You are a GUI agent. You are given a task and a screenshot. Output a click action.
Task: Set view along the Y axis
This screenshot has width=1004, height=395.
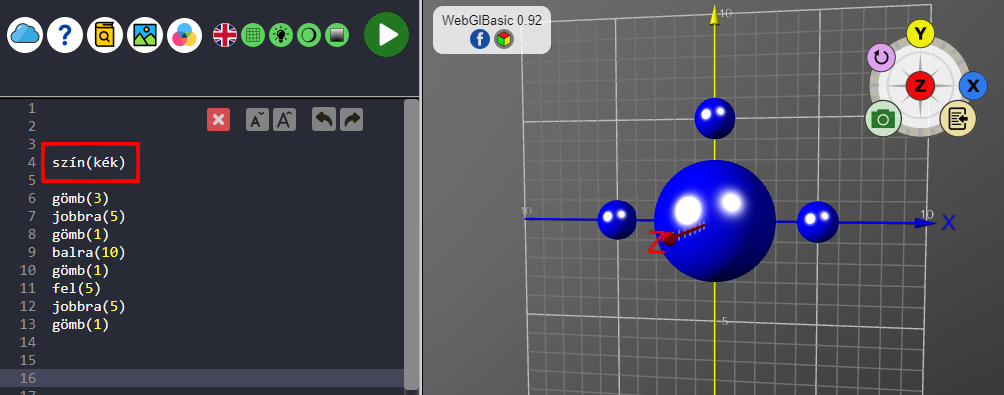point(920,34)
